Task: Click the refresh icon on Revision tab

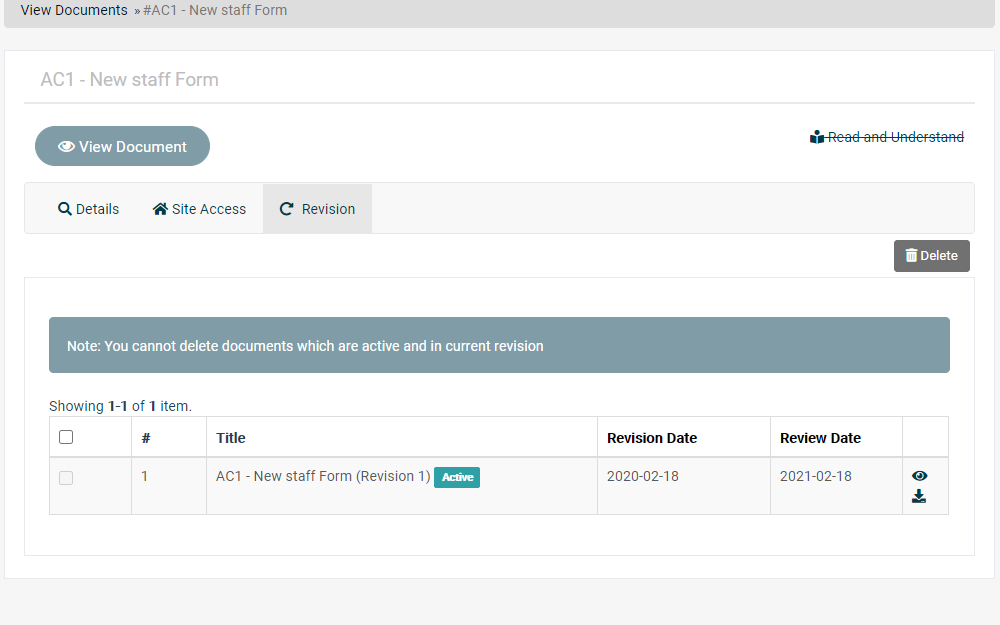Action: coord(287,209)
